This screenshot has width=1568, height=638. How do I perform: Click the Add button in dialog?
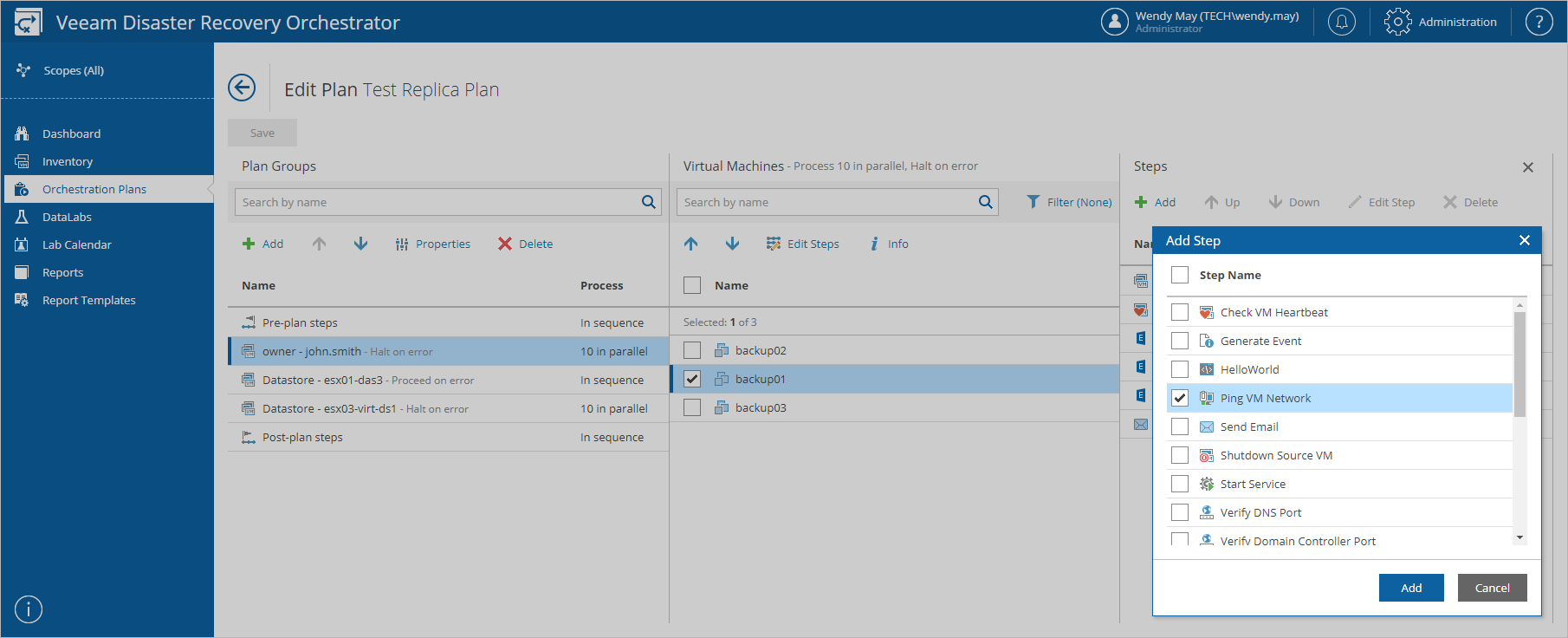[1411, 588]
